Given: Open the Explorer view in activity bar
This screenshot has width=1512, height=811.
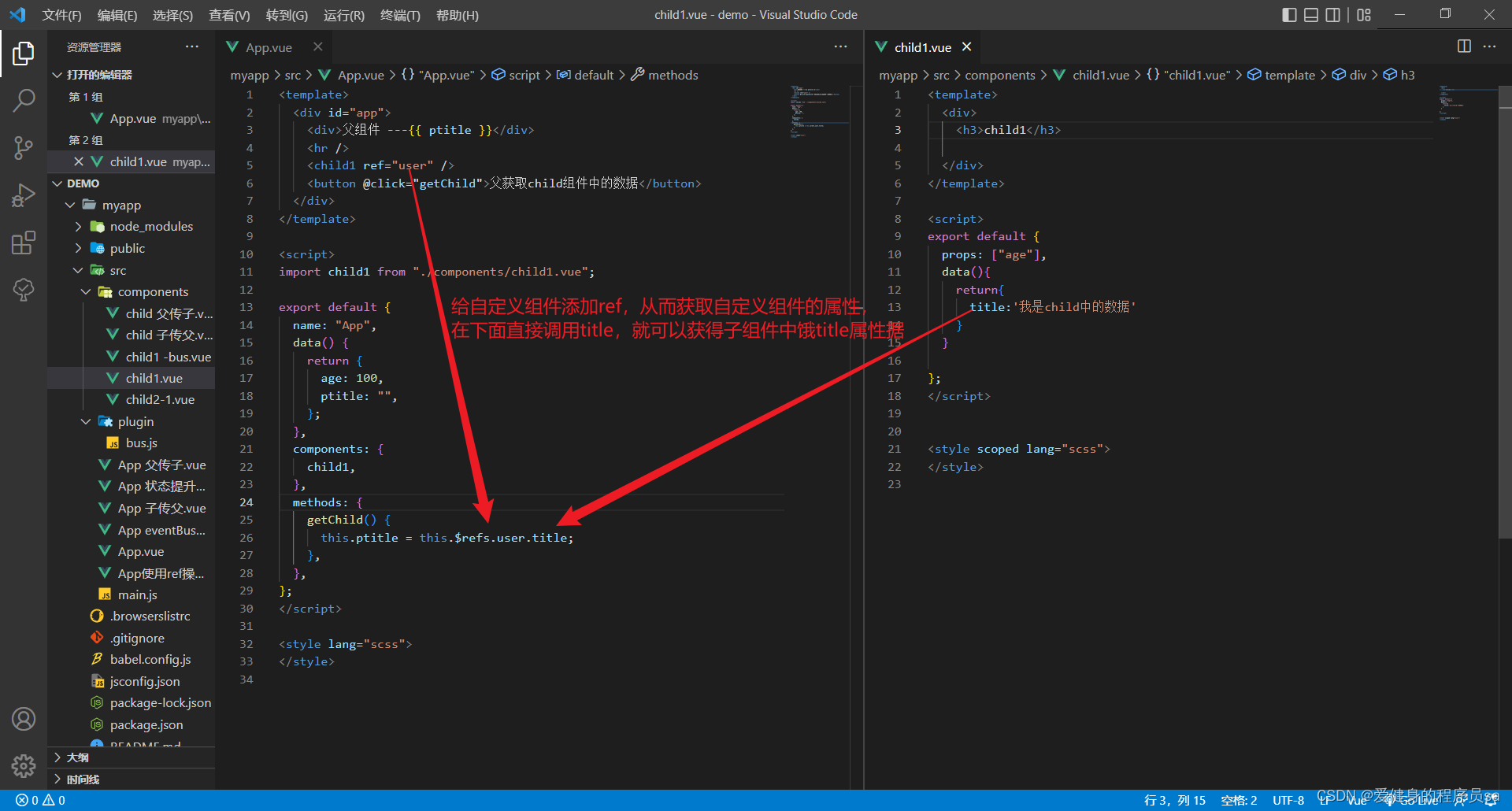Looking at the screenshot, I should tap(24, 54).
